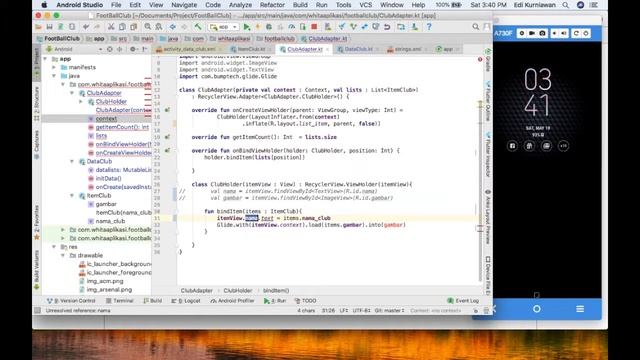This screenshot has height=360, width=640.
Task: Click the red error indicator atop editor stripe
Action: point(480,60)
